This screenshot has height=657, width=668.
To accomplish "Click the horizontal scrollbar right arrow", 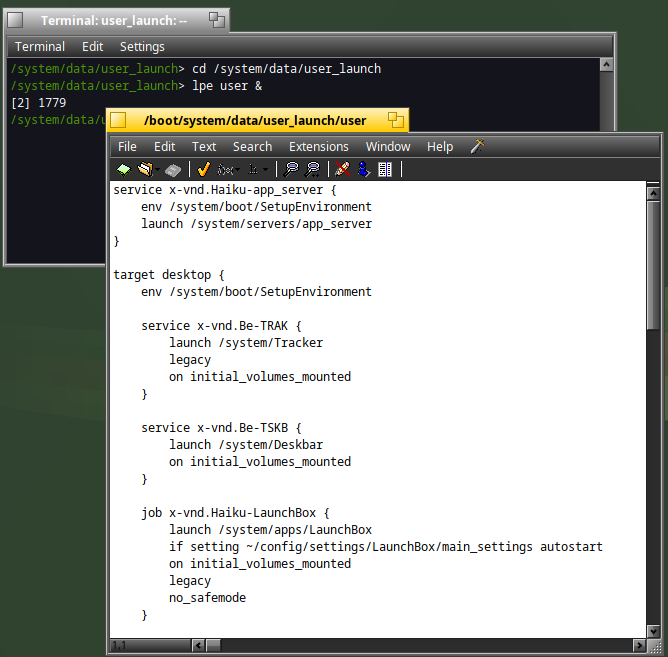I will pyautogui.click(x=639, y=645).
